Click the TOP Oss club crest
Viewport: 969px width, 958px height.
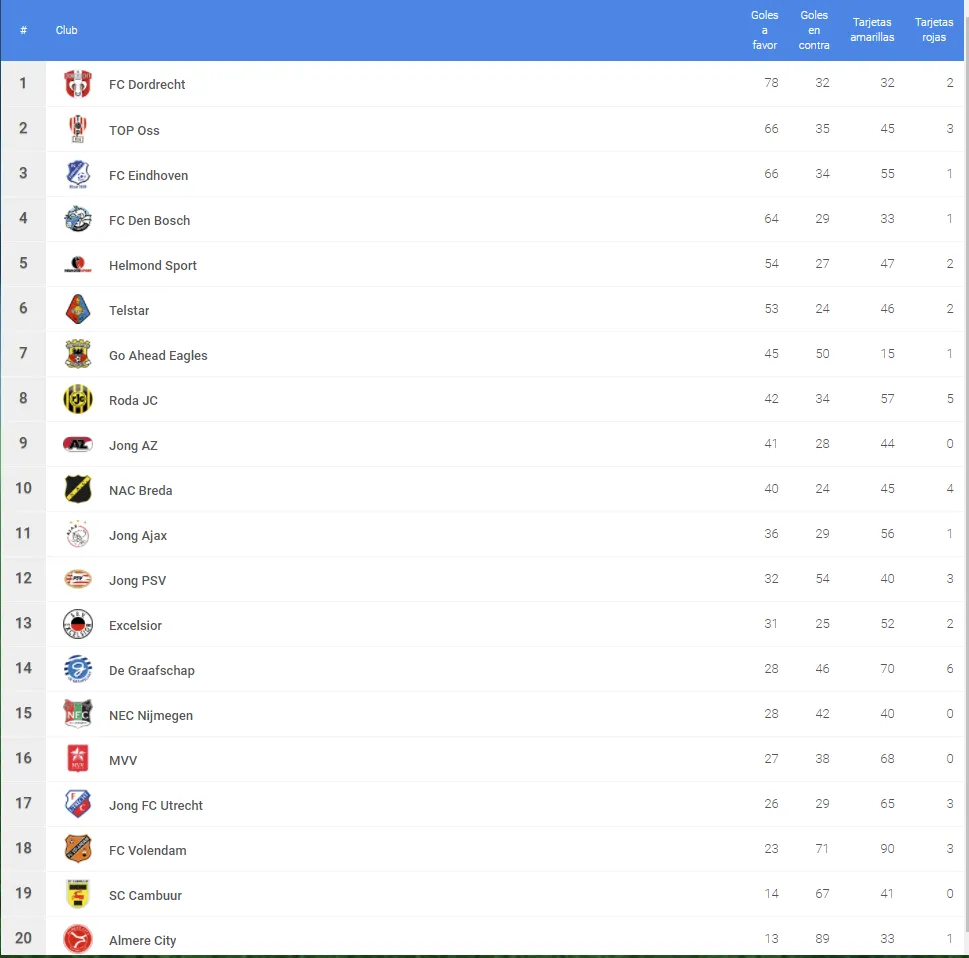pyautogui.click(x=78, y=129)
